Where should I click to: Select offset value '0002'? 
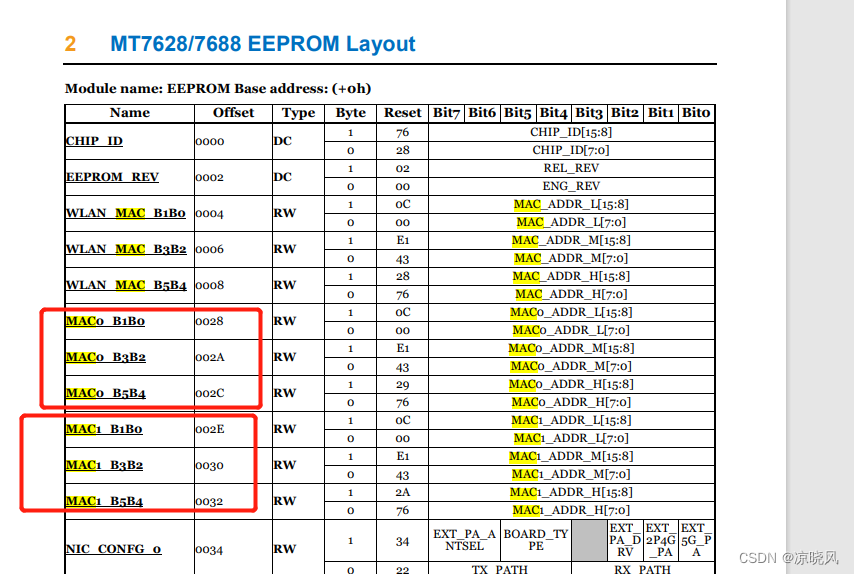[x=210, y=178]
